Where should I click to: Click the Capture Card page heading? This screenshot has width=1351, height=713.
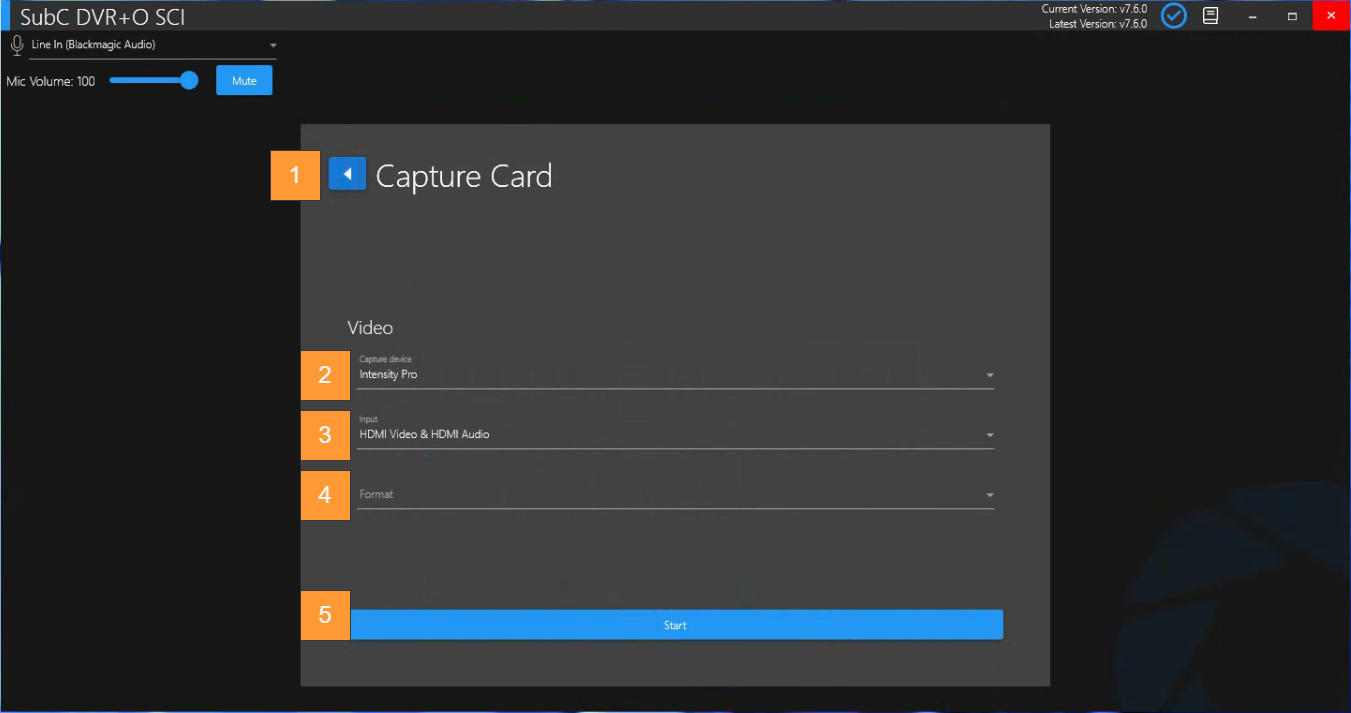(x=464, y=177)
